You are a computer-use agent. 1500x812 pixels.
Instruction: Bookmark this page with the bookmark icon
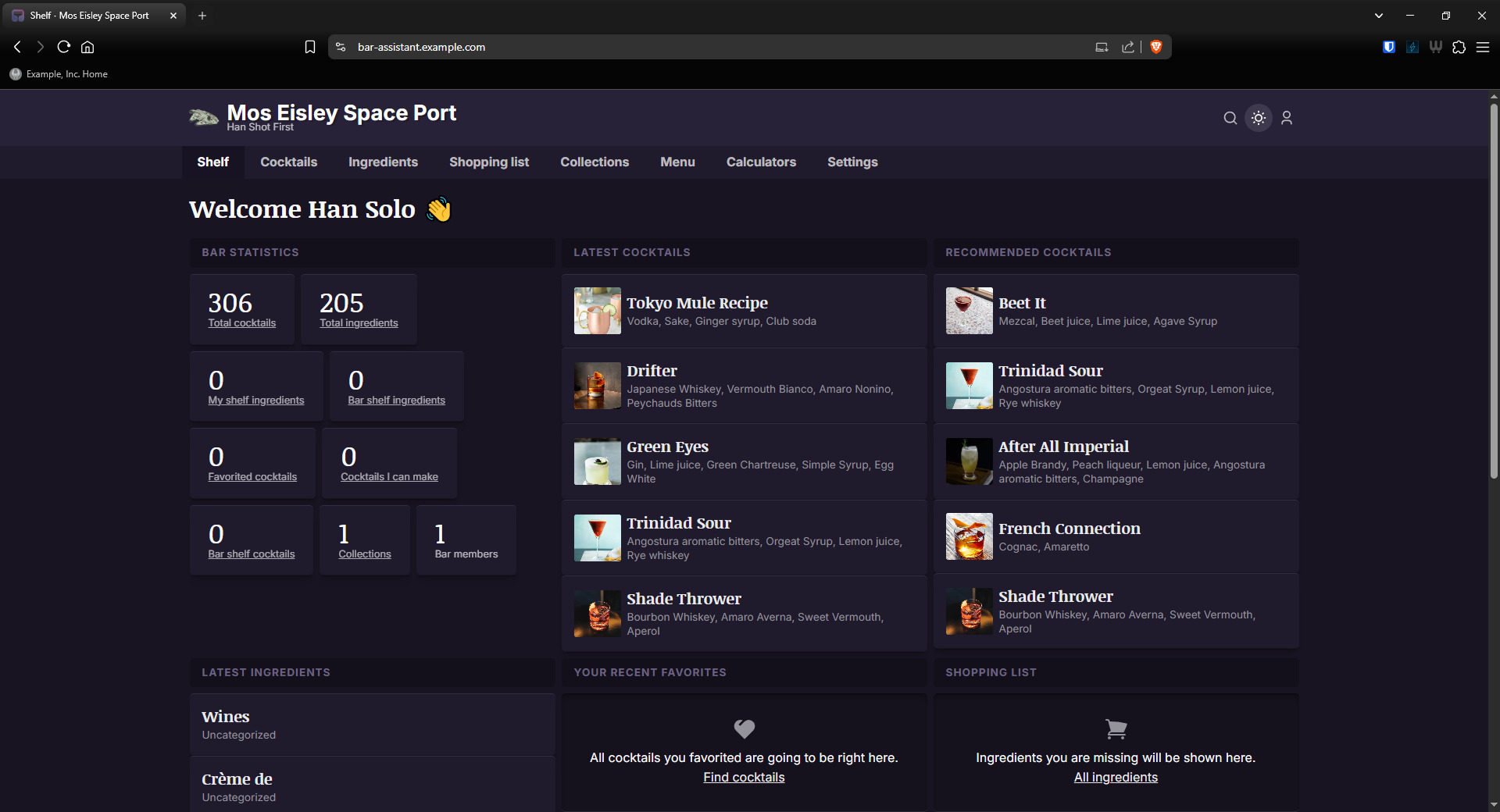310,47
